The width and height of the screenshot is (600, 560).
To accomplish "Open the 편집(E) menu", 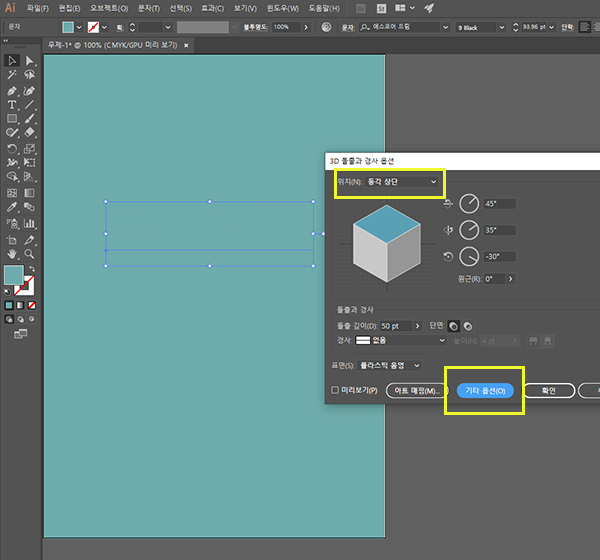I will click(69, 8).
